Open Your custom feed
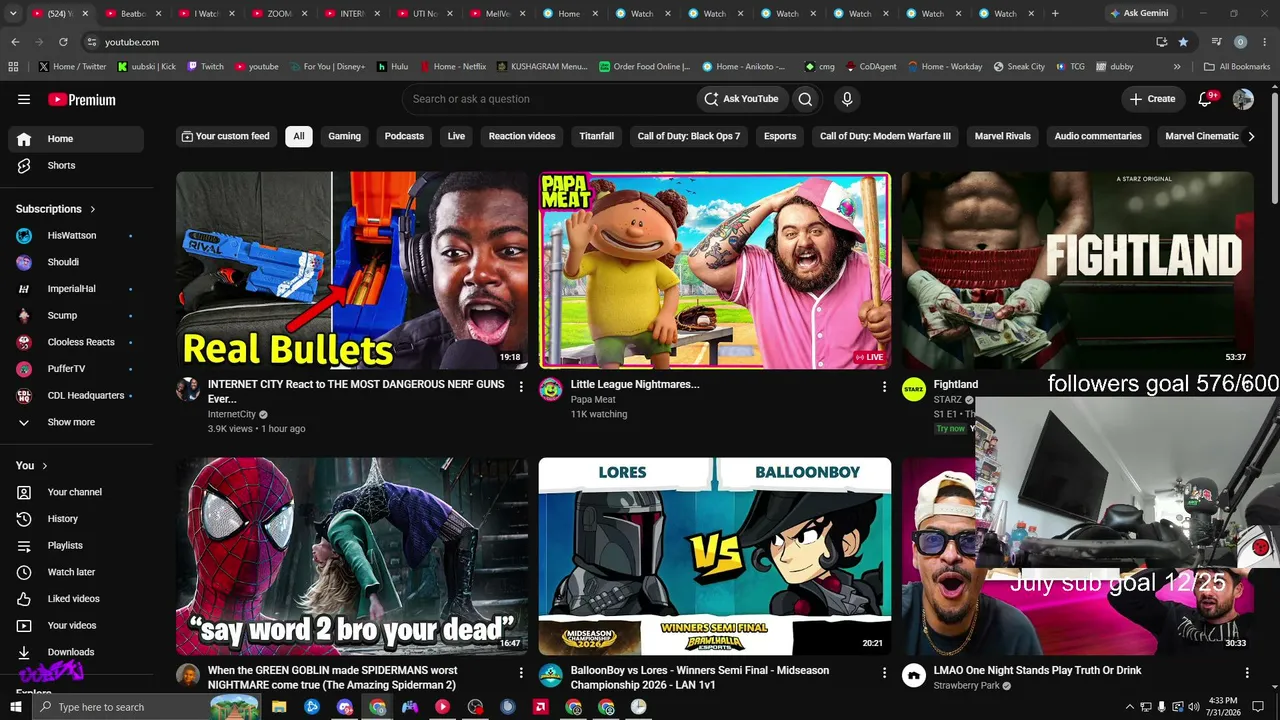The image size is (1280, 720). [x=225, y=136]
